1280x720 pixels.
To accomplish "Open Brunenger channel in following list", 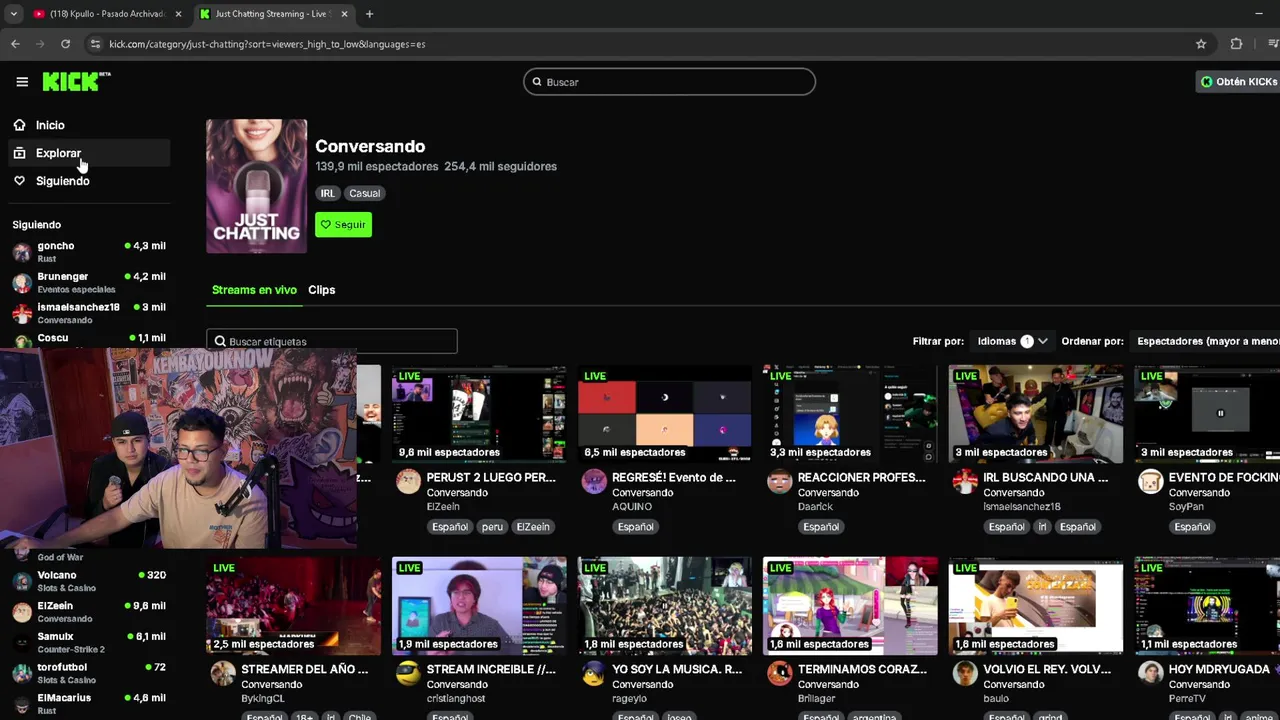I will point(89,282).
